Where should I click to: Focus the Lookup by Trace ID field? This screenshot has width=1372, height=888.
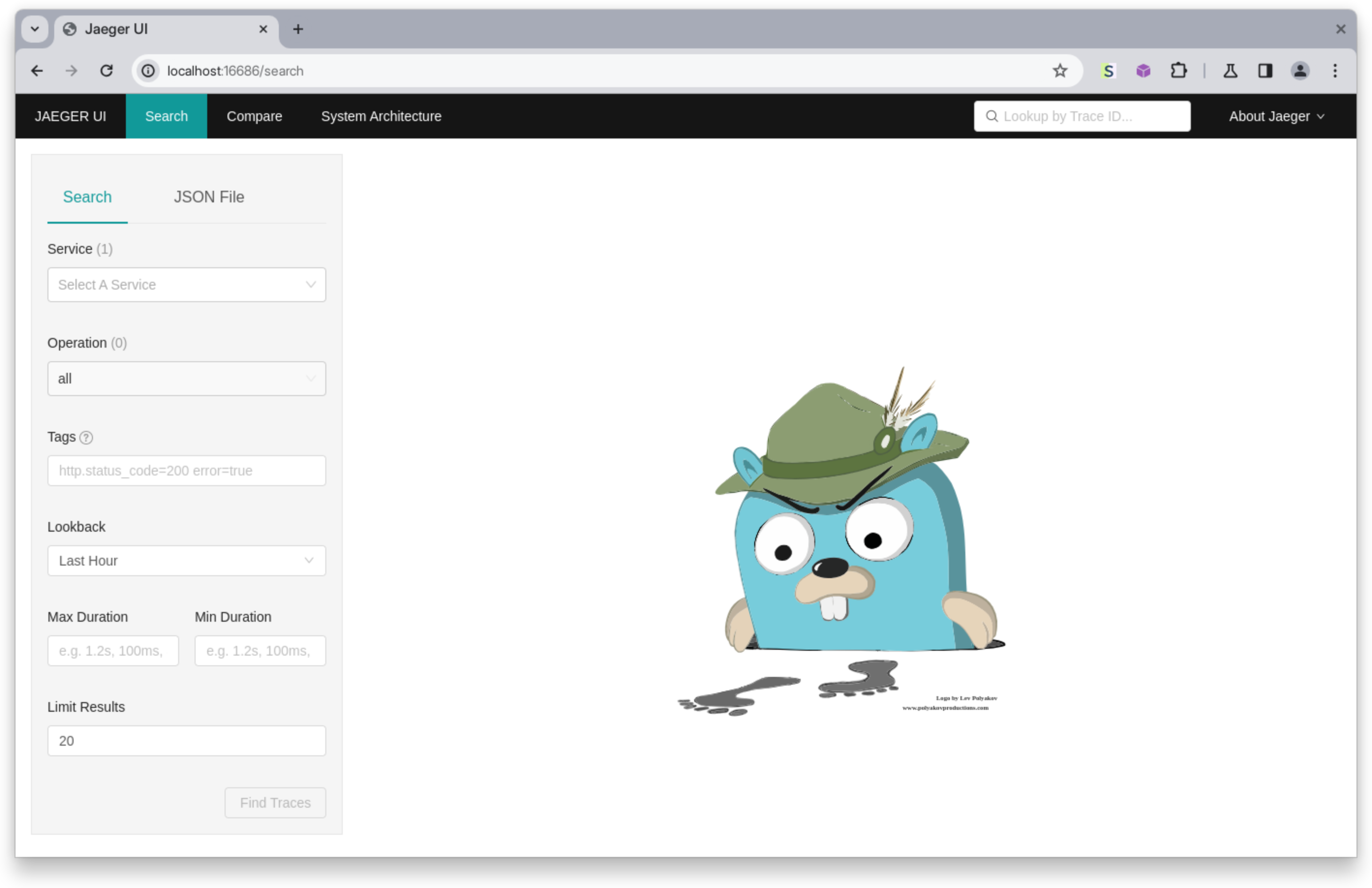pos(1082,117)
